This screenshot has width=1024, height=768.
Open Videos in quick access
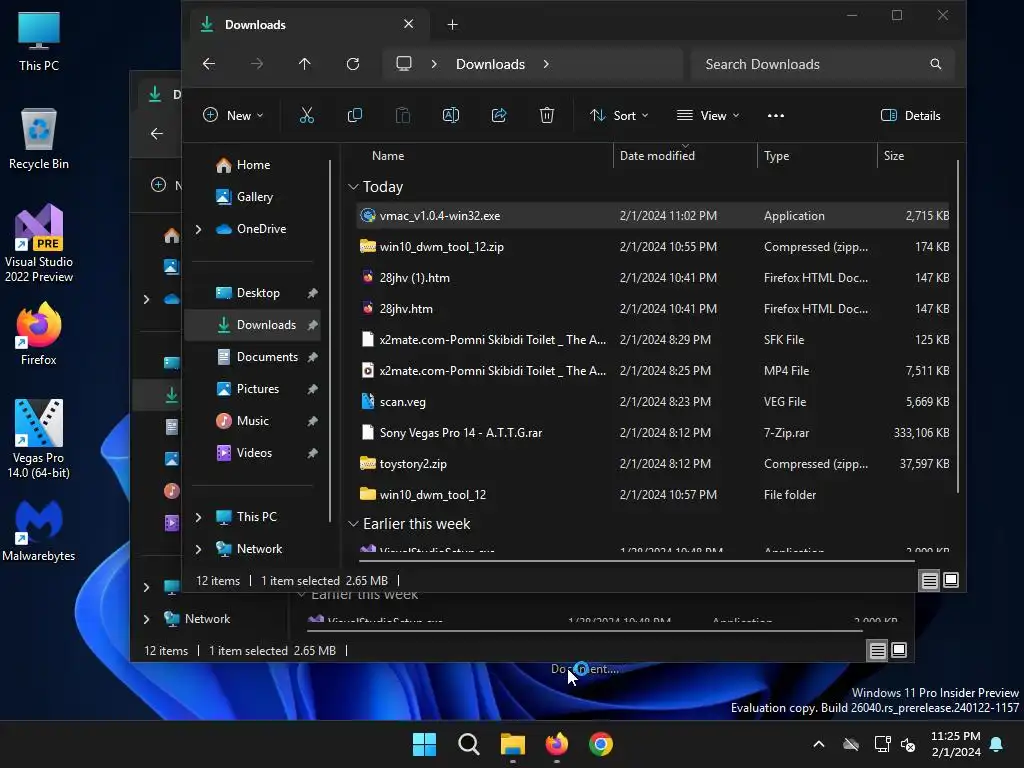coord(255,453)
